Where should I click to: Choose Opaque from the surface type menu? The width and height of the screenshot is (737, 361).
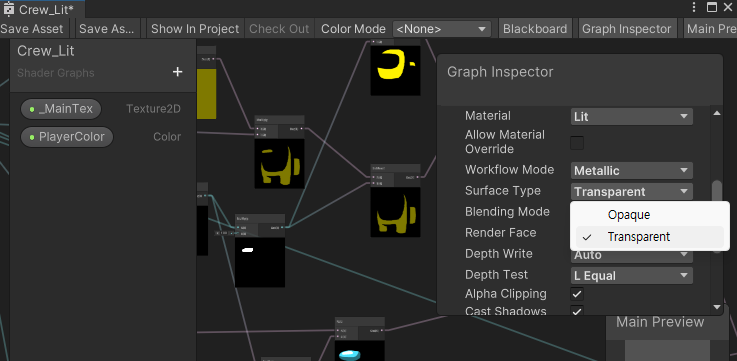[650, 215]
